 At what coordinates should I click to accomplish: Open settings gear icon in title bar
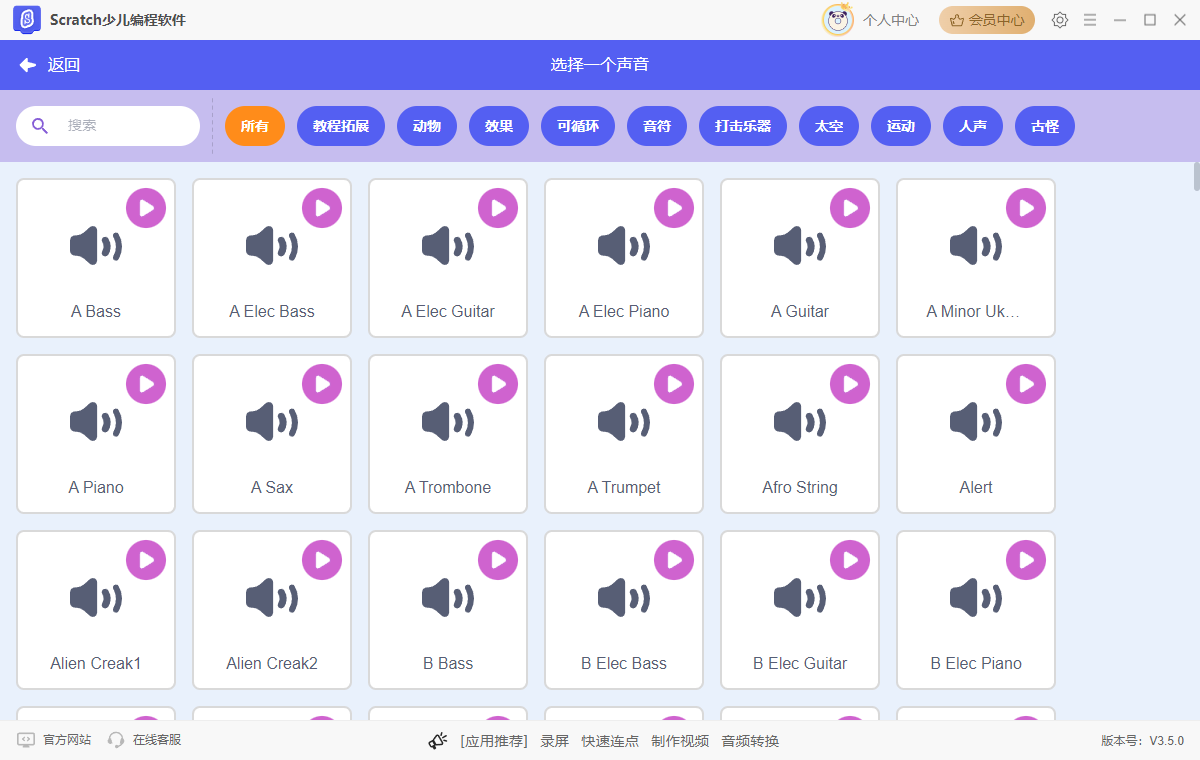point(1060,20)
